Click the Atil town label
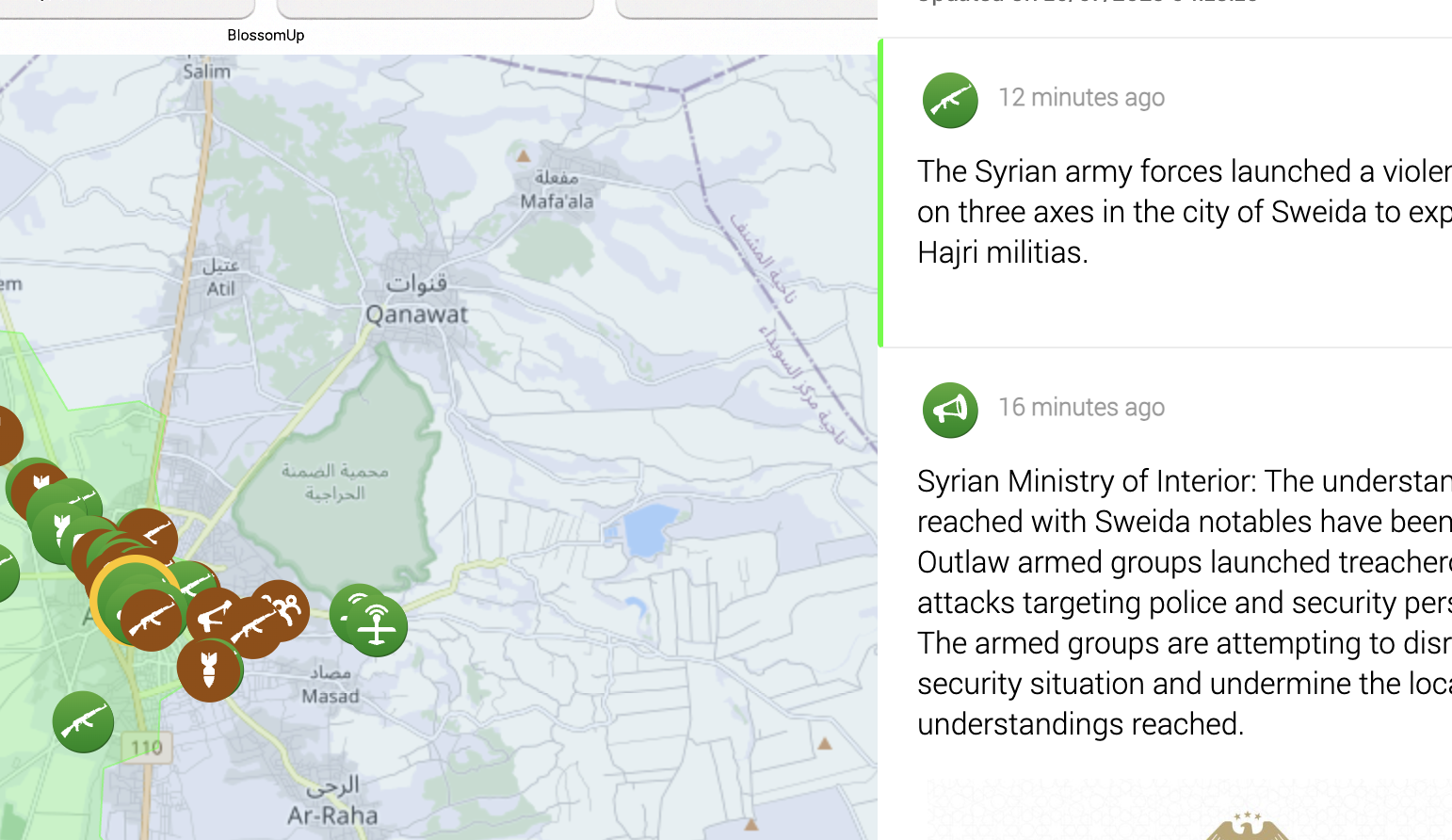This screenshot has height=840, width=1452. coord(221,288)
